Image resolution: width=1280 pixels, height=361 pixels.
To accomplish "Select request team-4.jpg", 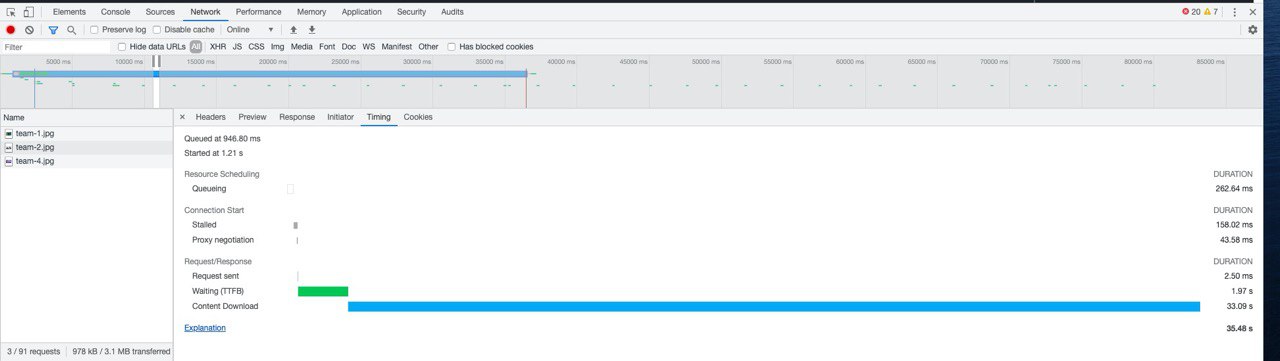I will coord(86,161).
